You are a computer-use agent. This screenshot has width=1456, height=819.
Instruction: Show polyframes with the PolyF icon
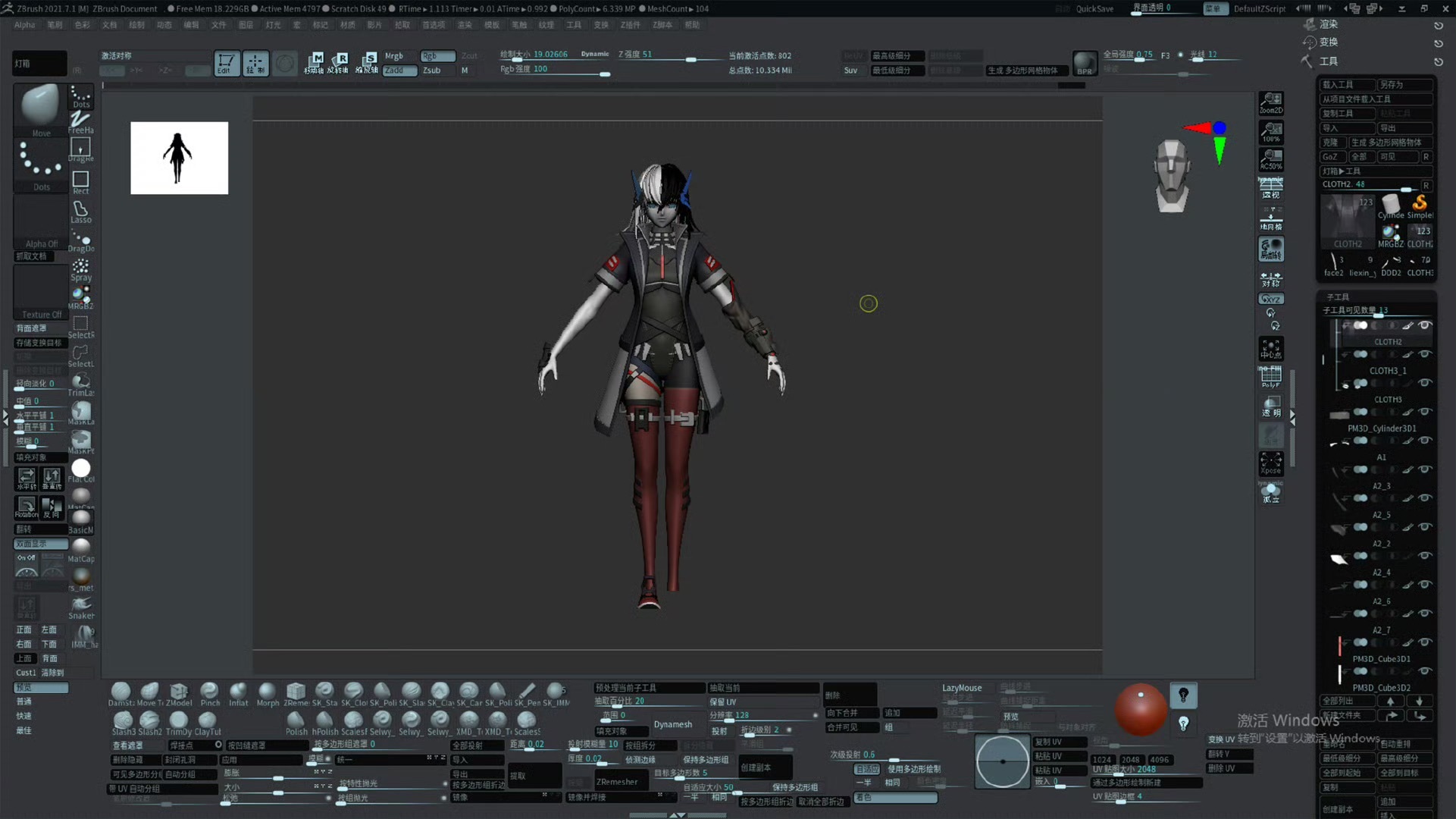[1271, 377]
